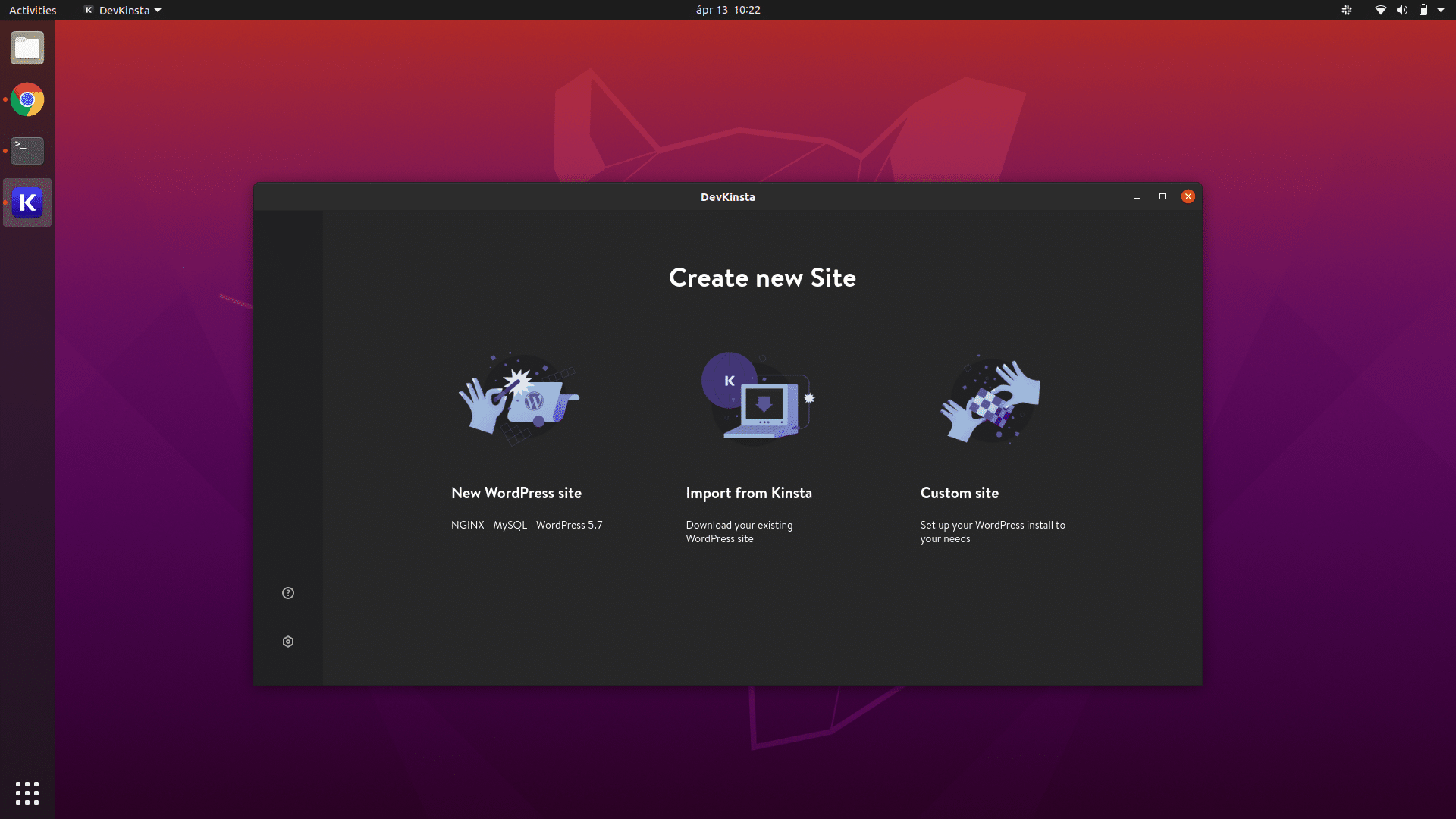Click the settings icon below info

[288, 641]
